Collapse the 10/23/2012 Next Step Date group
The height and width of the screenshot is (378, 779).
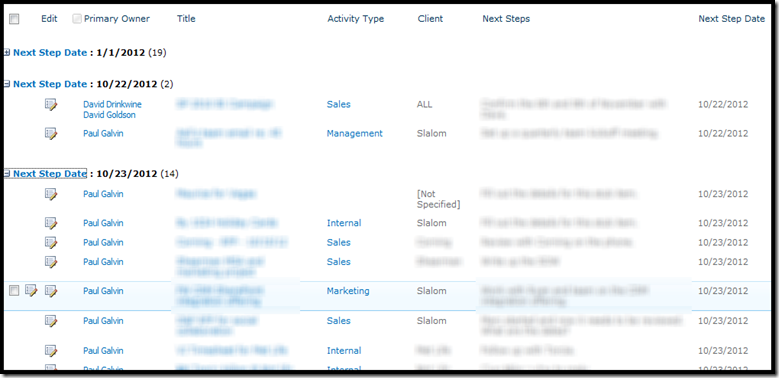click(7, 174)
